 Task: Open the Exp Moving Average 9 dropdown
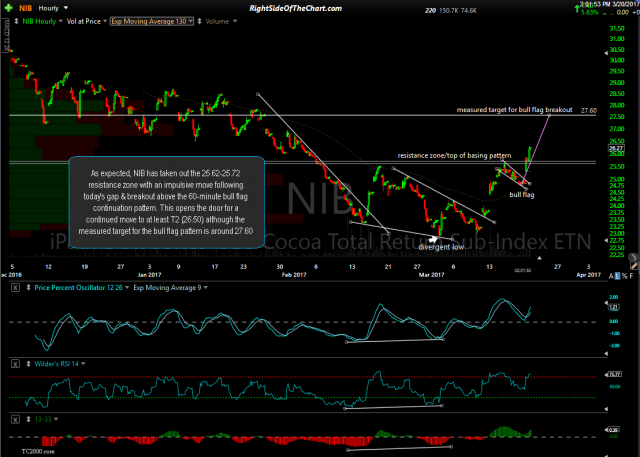(205, 288)
